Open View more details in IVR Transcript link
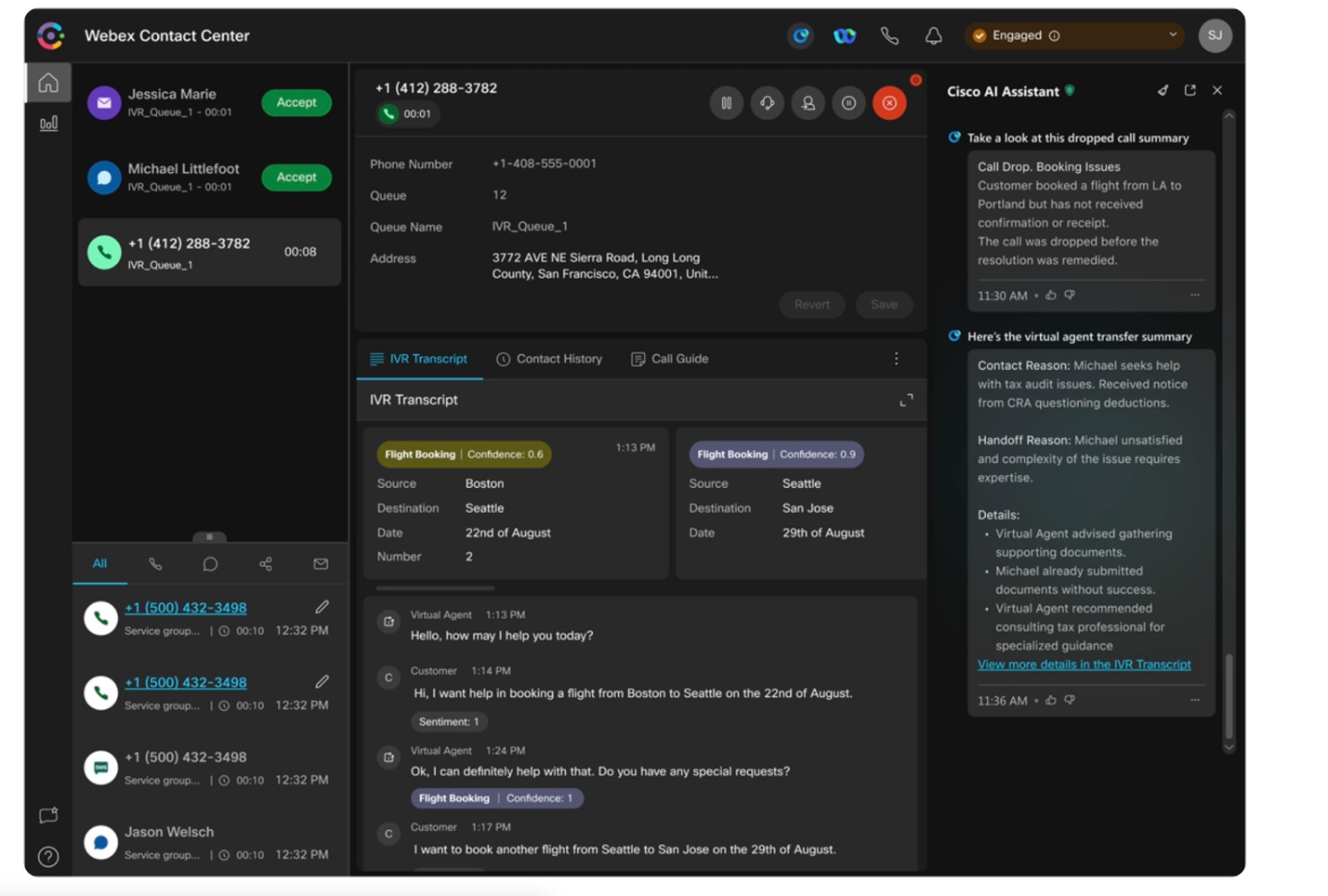Screen dimensions: 1328x896 (x=1084, y=665)
